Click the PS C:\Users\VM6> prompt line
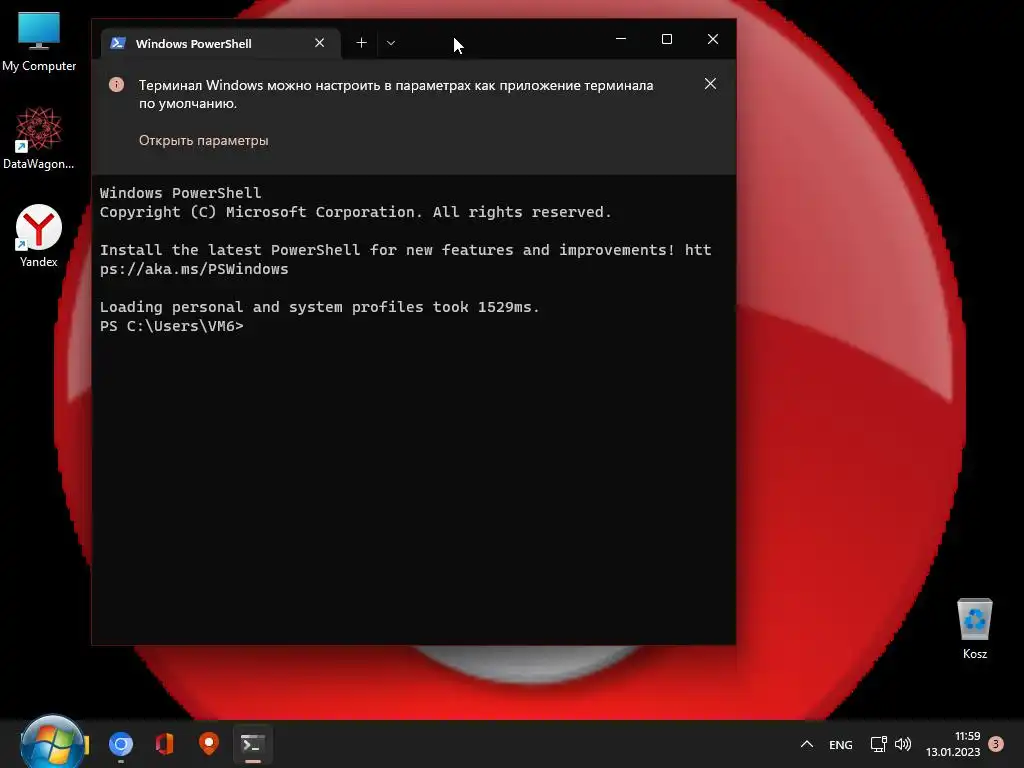Screen dimensions: 1024x768 click(171, 326)
